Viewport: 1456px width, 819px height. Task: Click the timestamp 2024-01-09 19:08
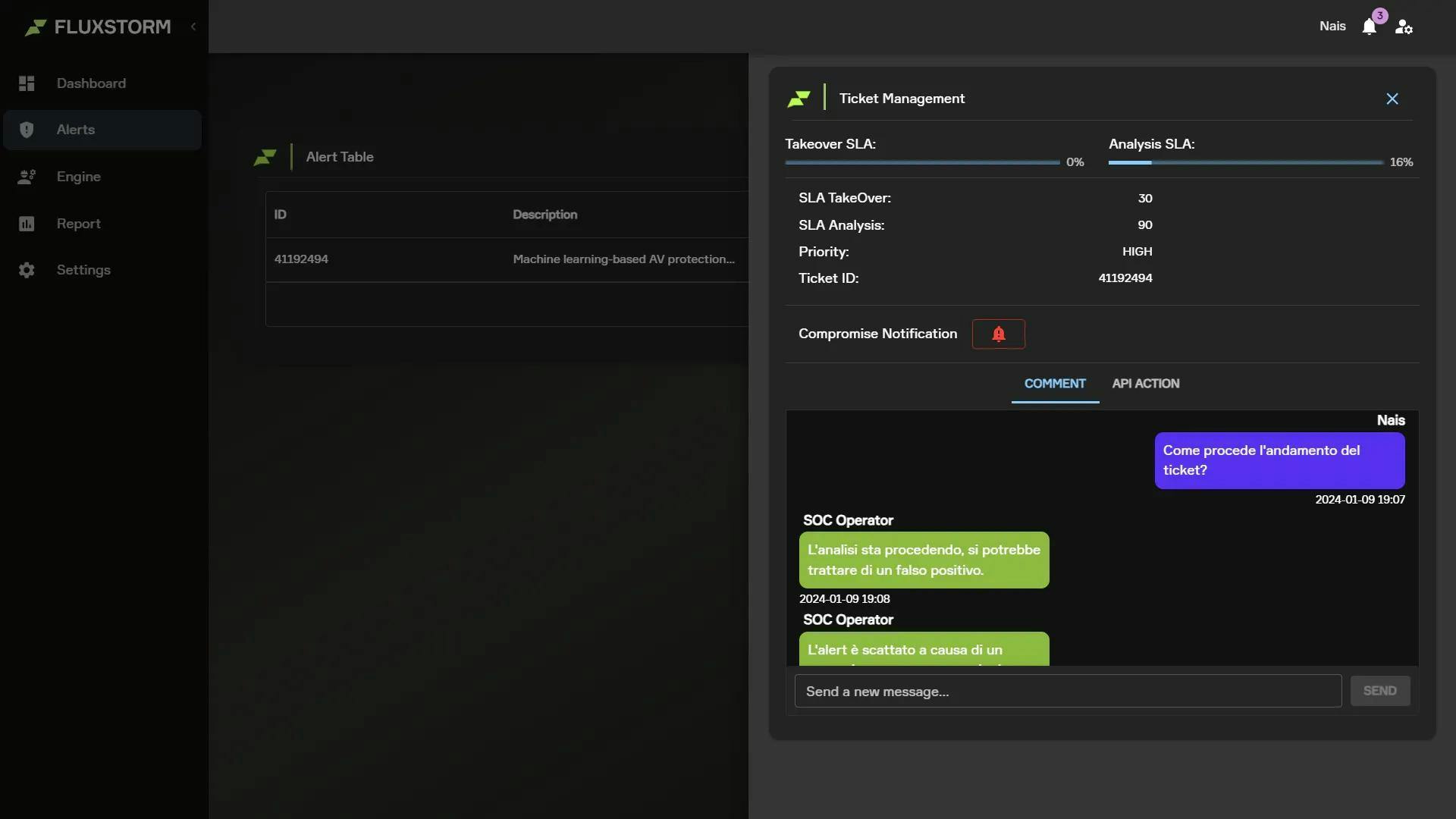[844, 599]
